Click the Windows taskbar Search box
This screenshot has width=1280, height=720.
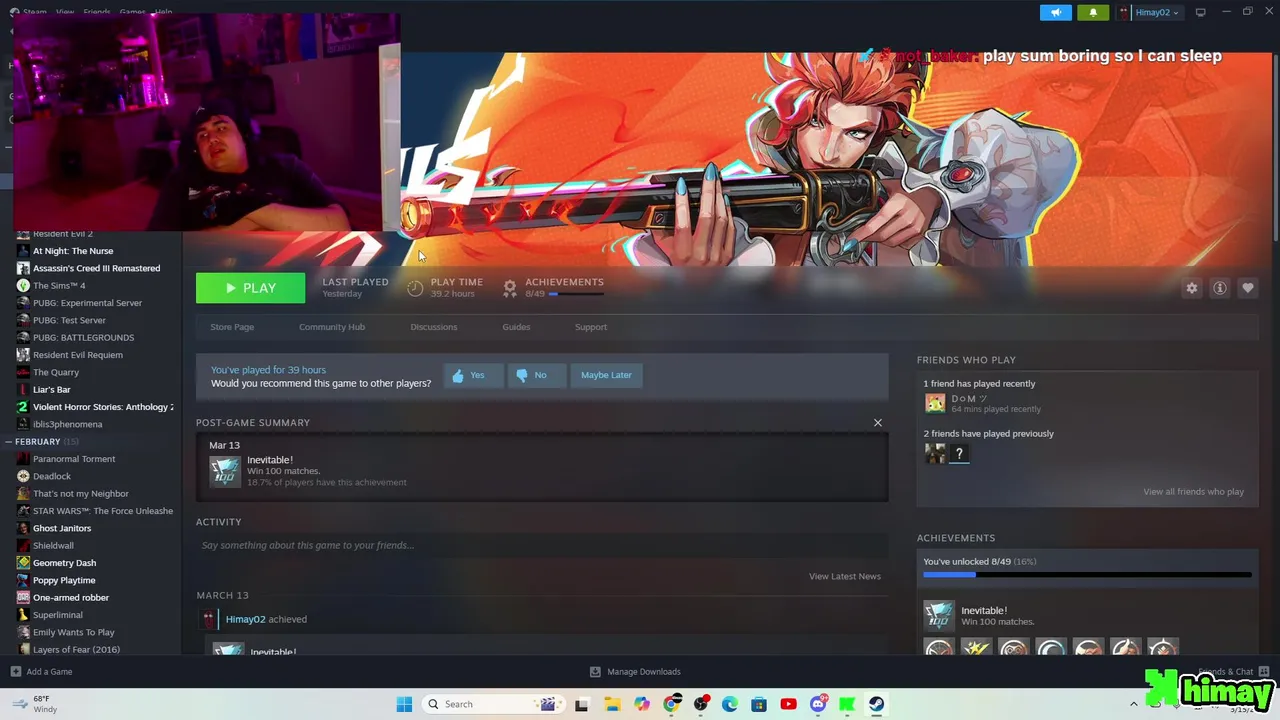(492, 704)
